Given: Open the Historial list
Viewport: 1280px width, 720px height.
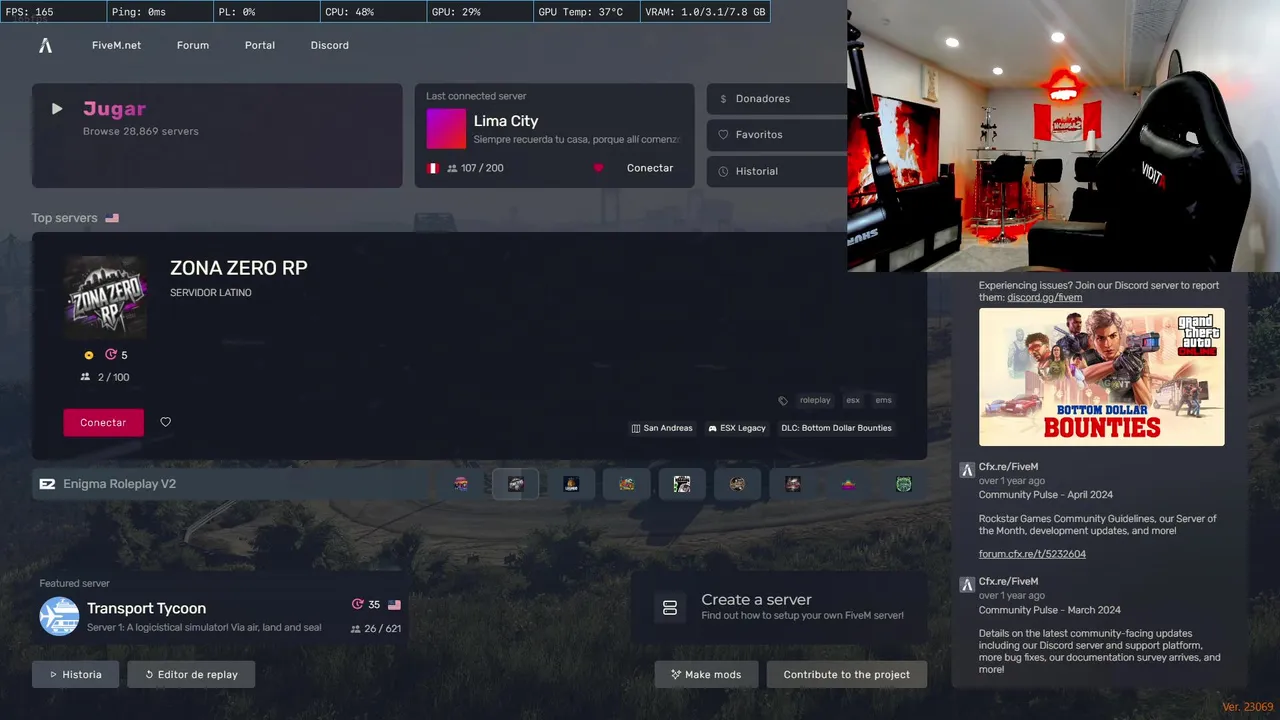Looking at the screenshot, I should (776, 171).
